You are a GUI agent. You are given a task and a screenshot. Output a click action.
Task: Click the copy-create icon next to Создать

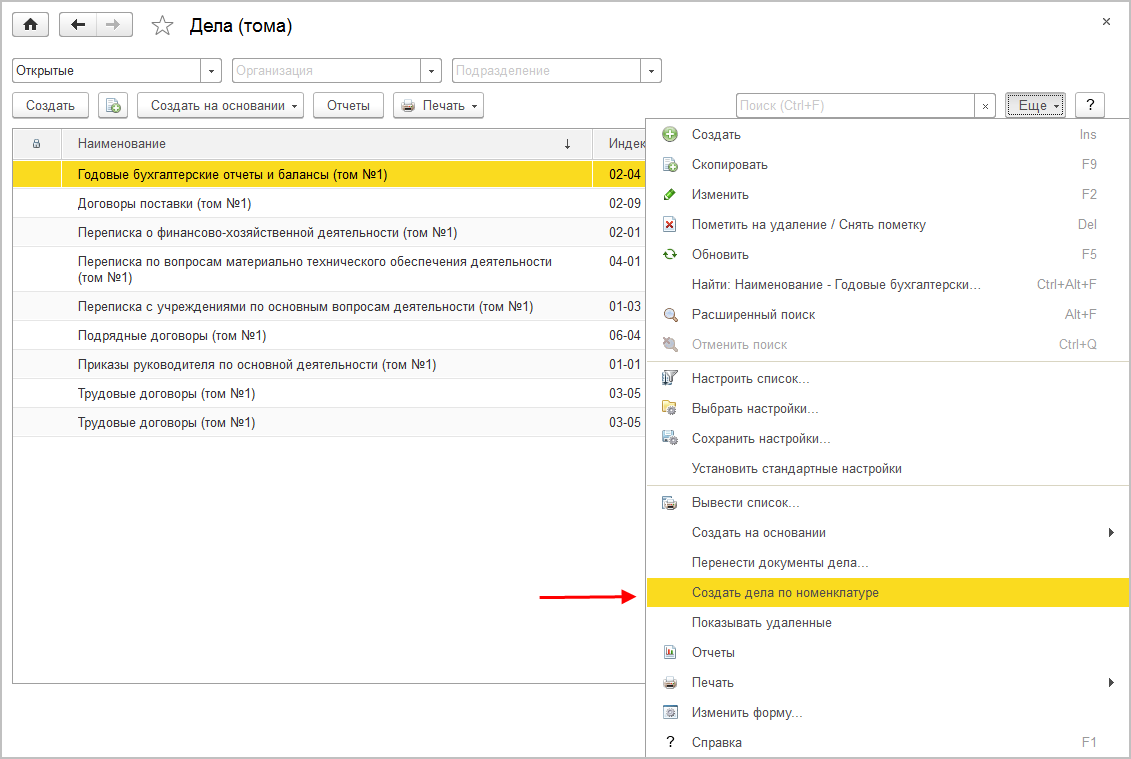pyautogui.click(x=113, y=105)
